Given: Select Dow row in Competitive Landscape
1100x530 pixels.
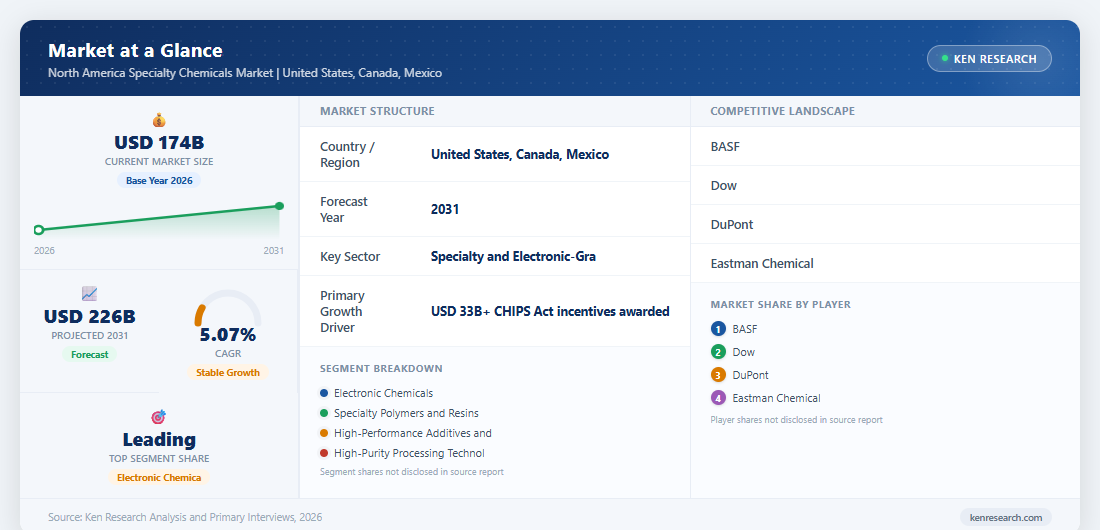Looking at the screenshot, I should (x=885, y=185).
